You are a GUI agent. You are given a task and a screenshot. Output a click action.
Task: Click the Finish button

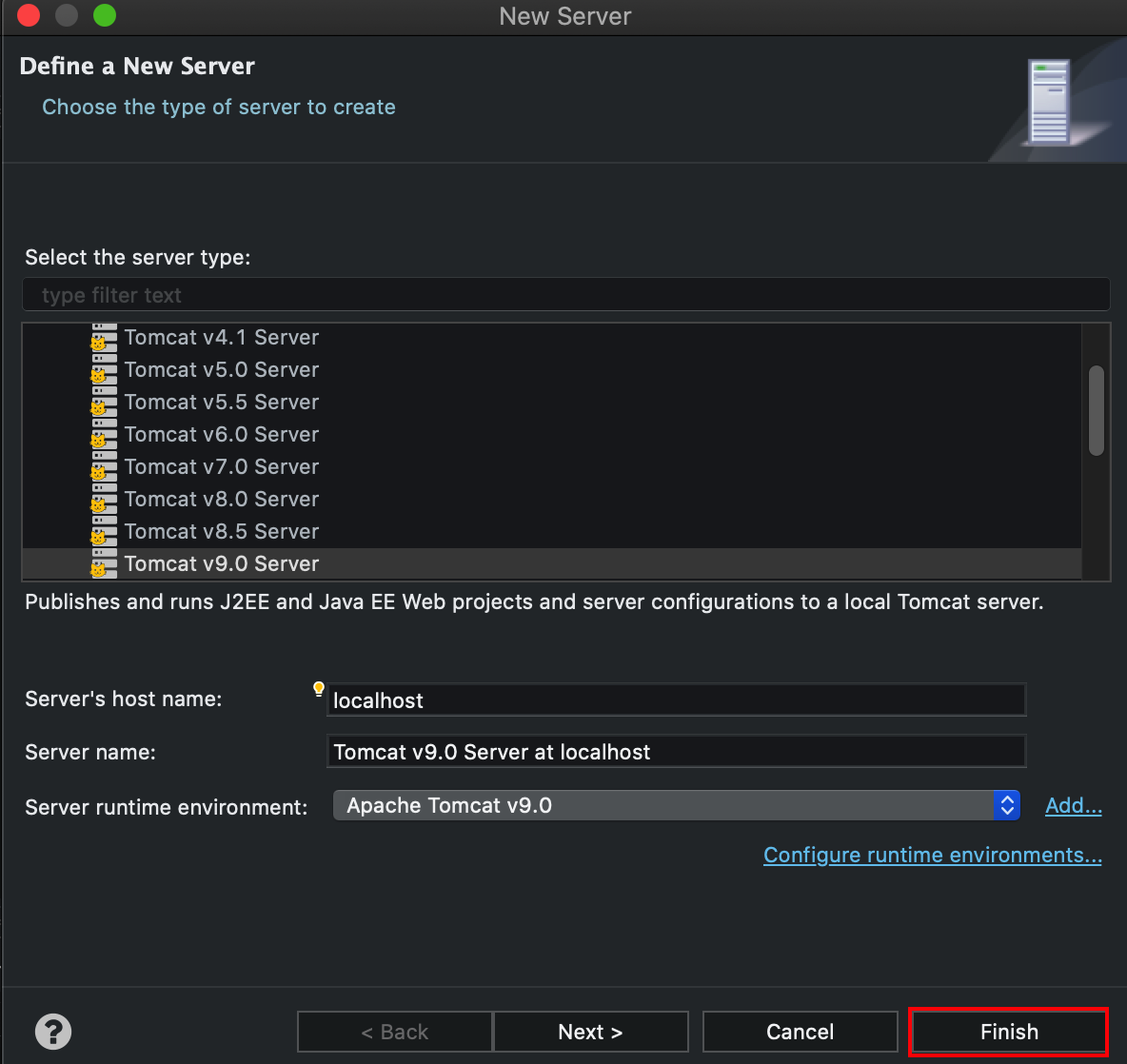click(1008, 1032)
